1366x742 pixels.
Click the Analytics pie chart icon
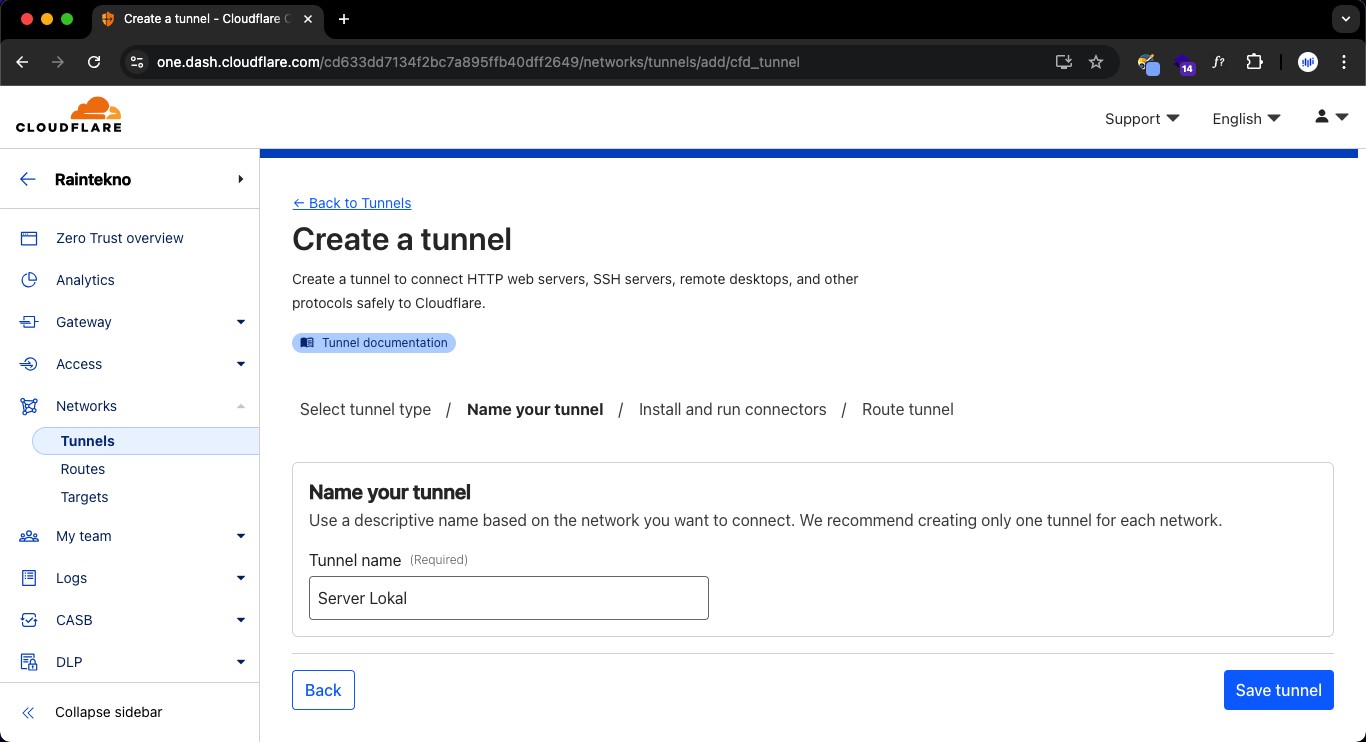(29, 280)
